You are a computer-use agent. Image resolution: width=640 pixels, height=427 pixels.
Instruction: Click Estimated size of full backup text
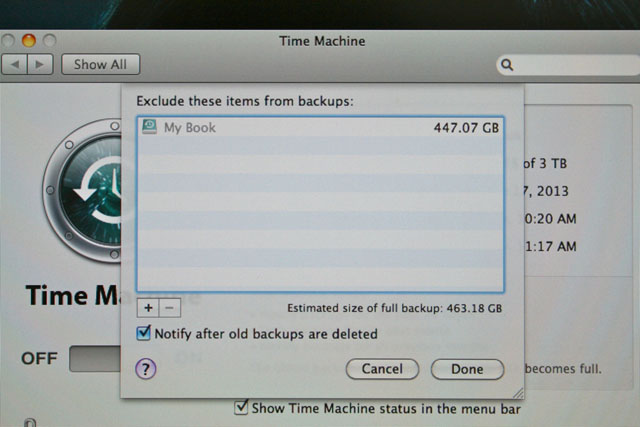[x=394, y=308]
